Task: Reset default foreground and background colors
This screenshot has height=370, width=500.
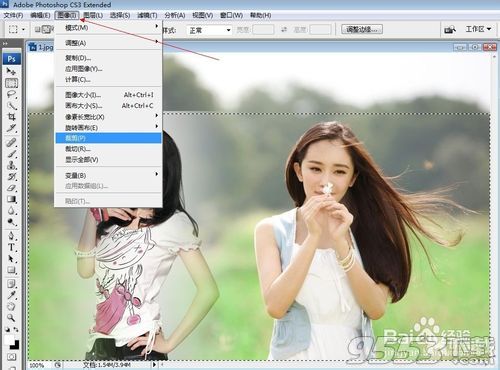Action: coord(7,329)
